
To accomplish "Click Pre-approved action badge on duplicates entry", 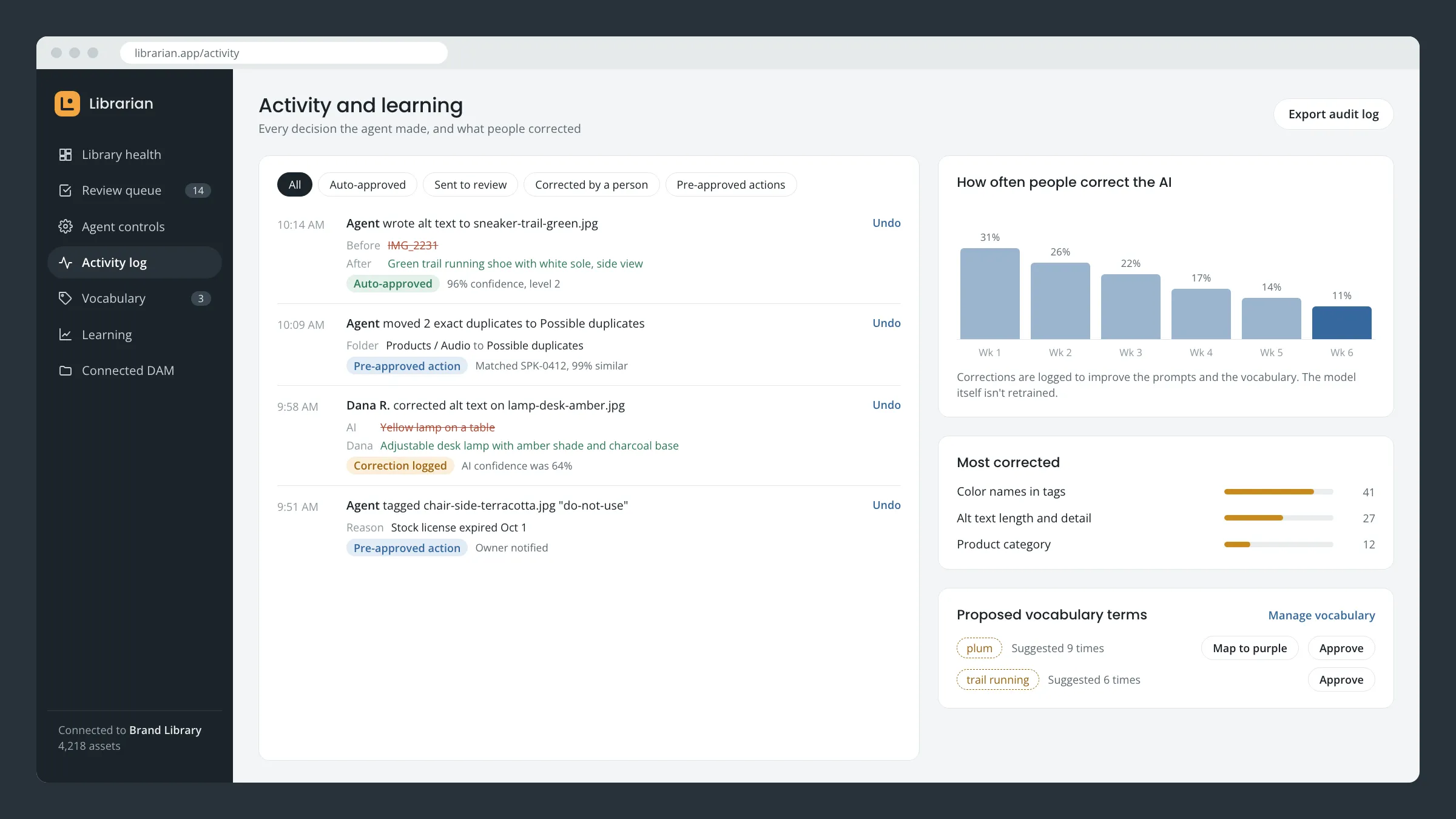I will tap(406, 366).
